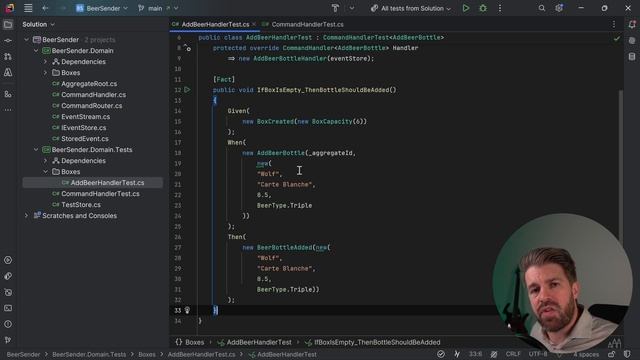Open AggregateRoot.cs file
The height and width of the screenshot is (360, 640).
89,84
